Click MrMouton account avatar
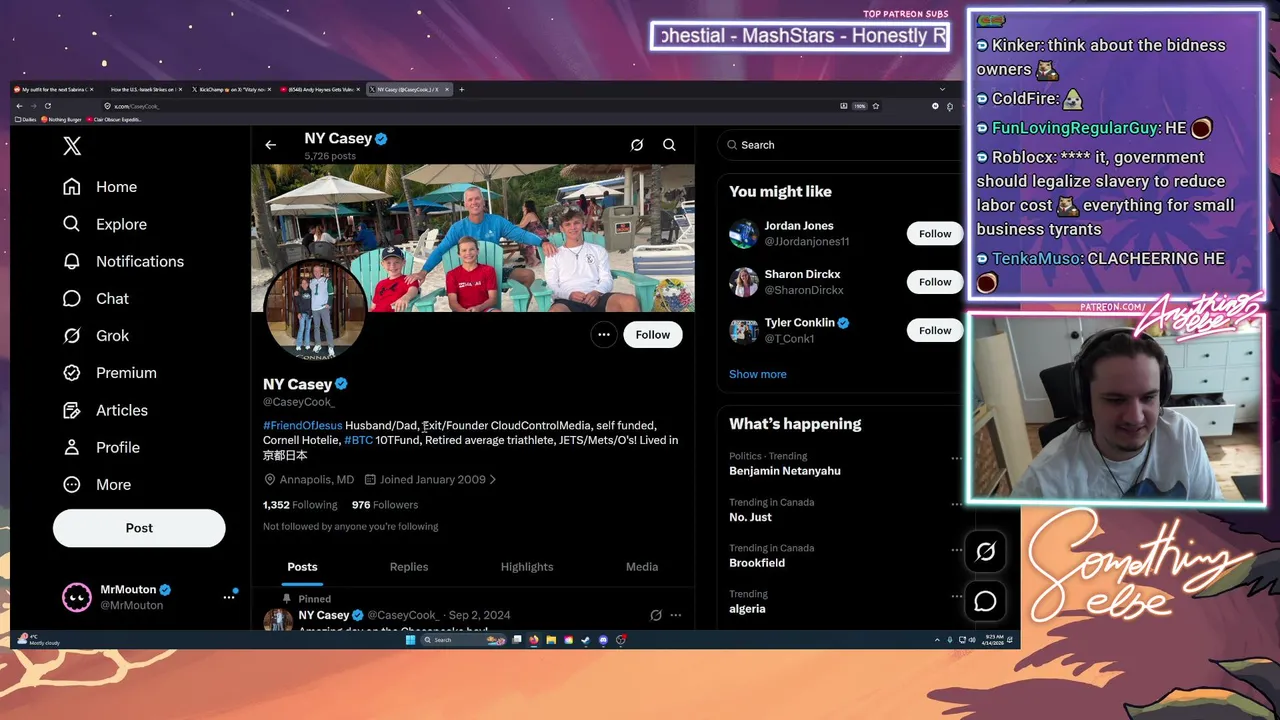Viewport: 1280px width, 720px height. [x=77, y=597]
